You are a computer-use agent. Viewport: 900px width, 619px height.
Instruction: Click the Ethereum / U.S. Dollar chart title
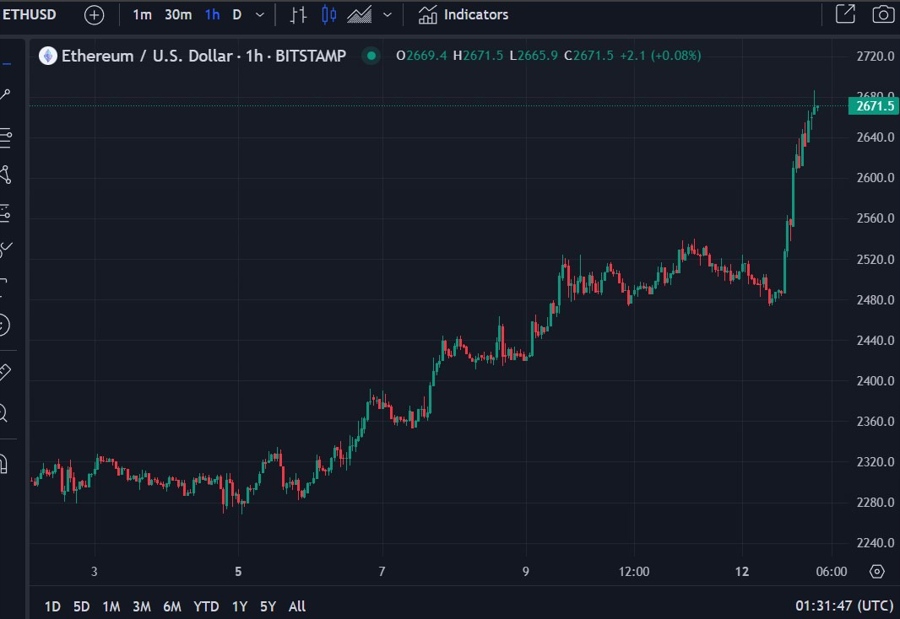[204, 56]
